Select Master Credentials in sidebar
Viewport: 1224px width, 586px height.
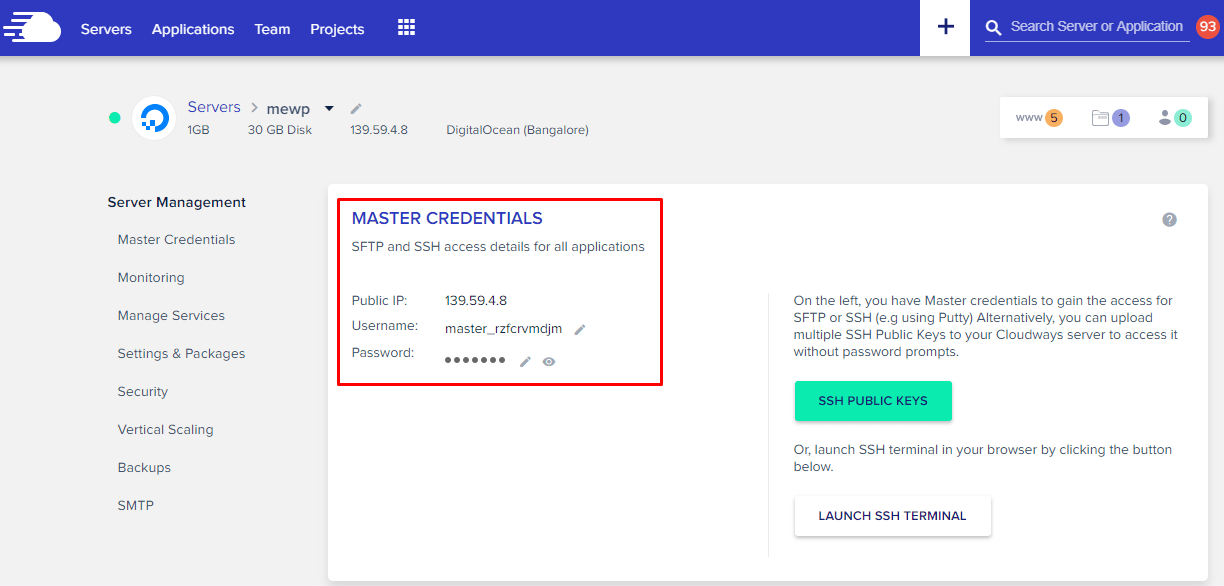click(x=176, y=239)
